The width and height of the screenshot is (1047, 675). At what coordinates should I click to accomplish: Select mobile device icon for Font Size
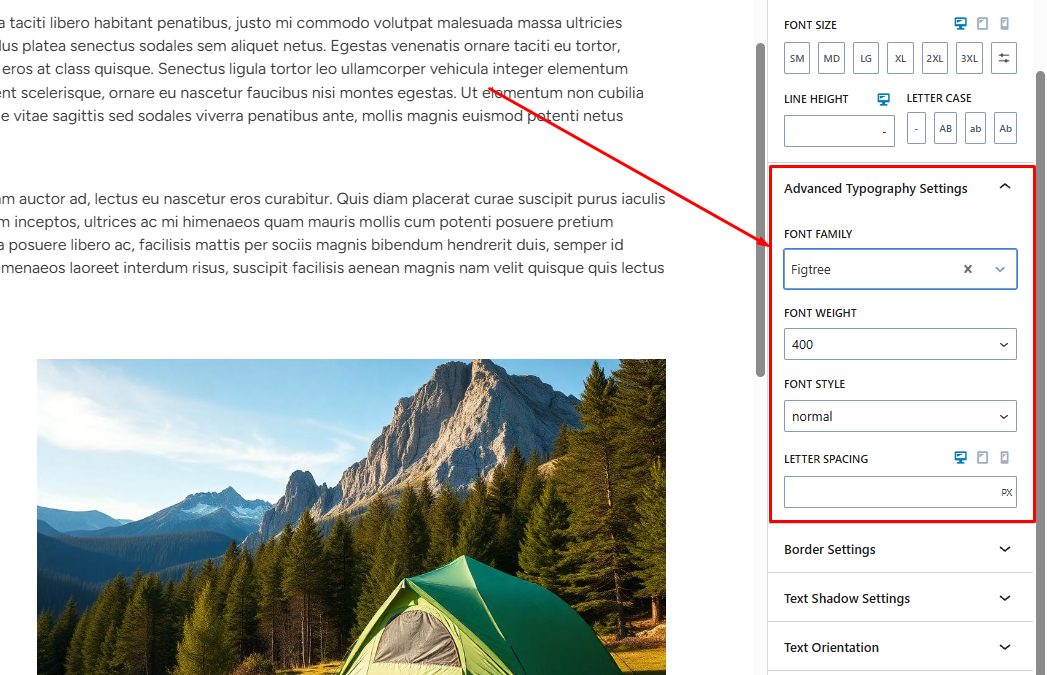(x=1005, y=24)
